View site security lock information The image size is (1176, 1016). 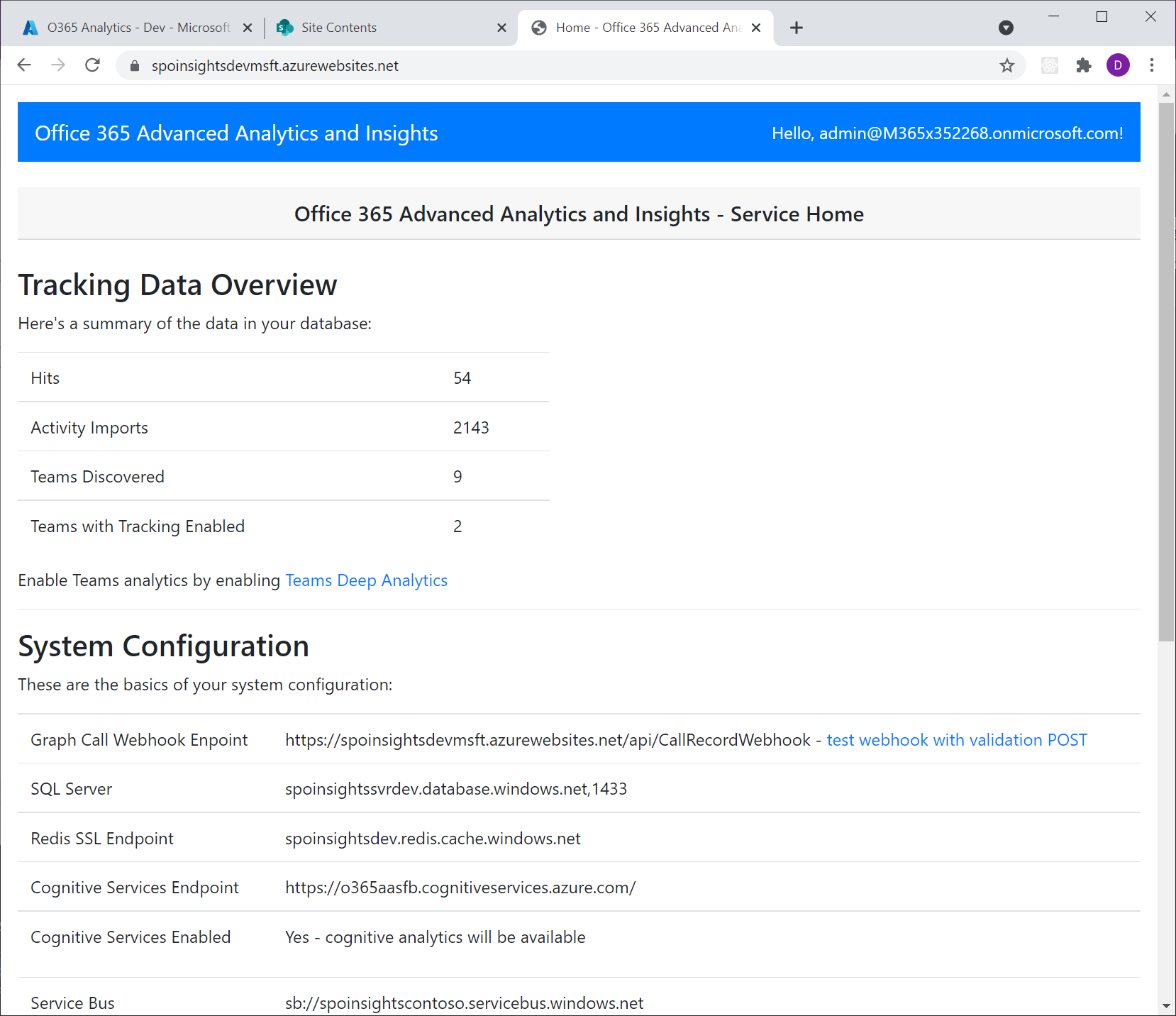point(135,65)
